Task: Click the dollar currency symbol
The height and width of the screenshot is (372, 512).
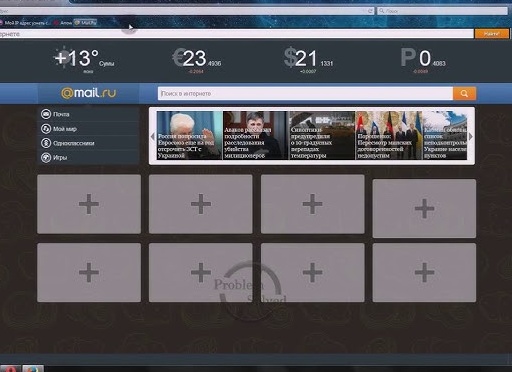Action: [x=290, y=57]
